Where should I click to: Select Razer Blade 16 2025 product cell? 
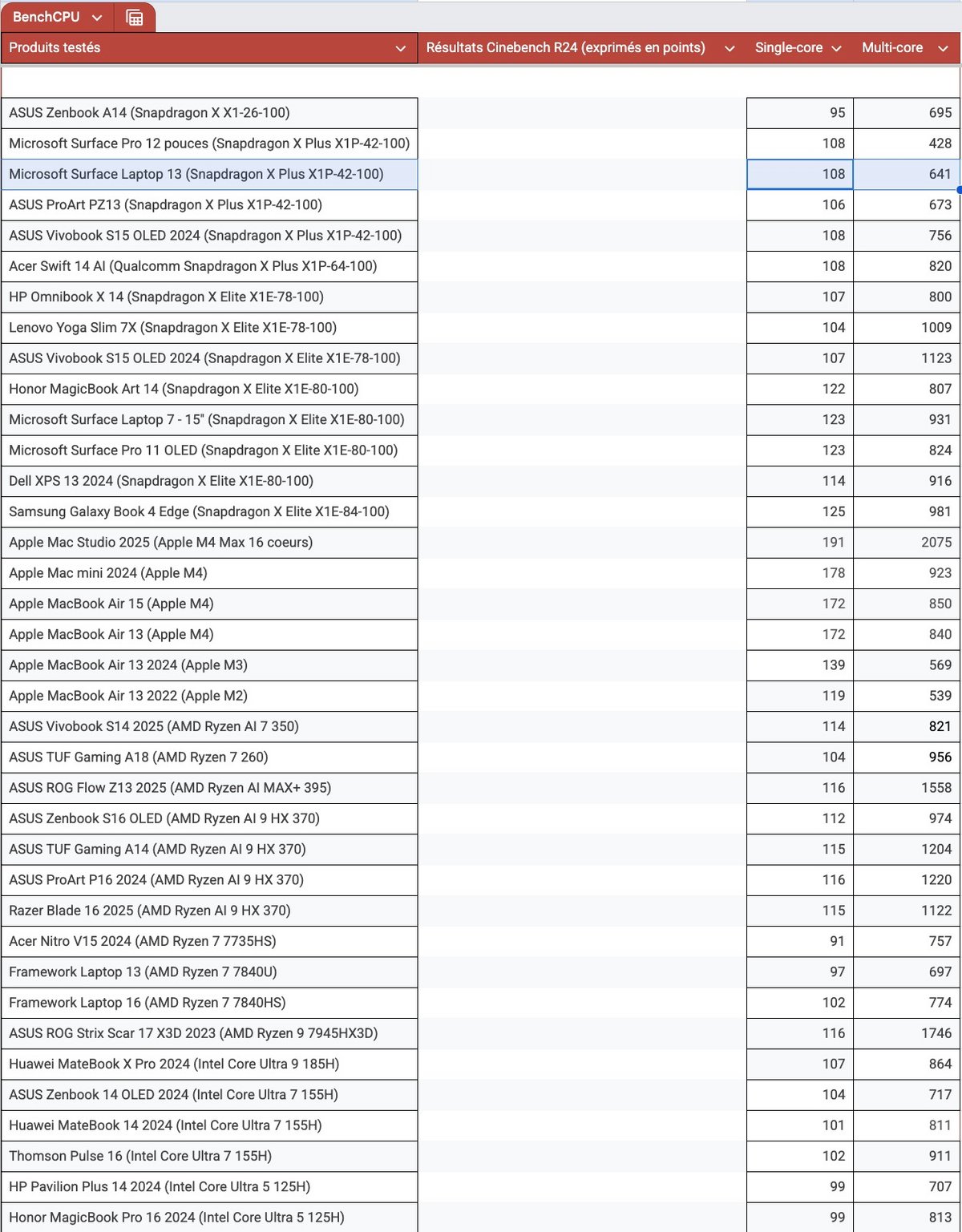209,911
